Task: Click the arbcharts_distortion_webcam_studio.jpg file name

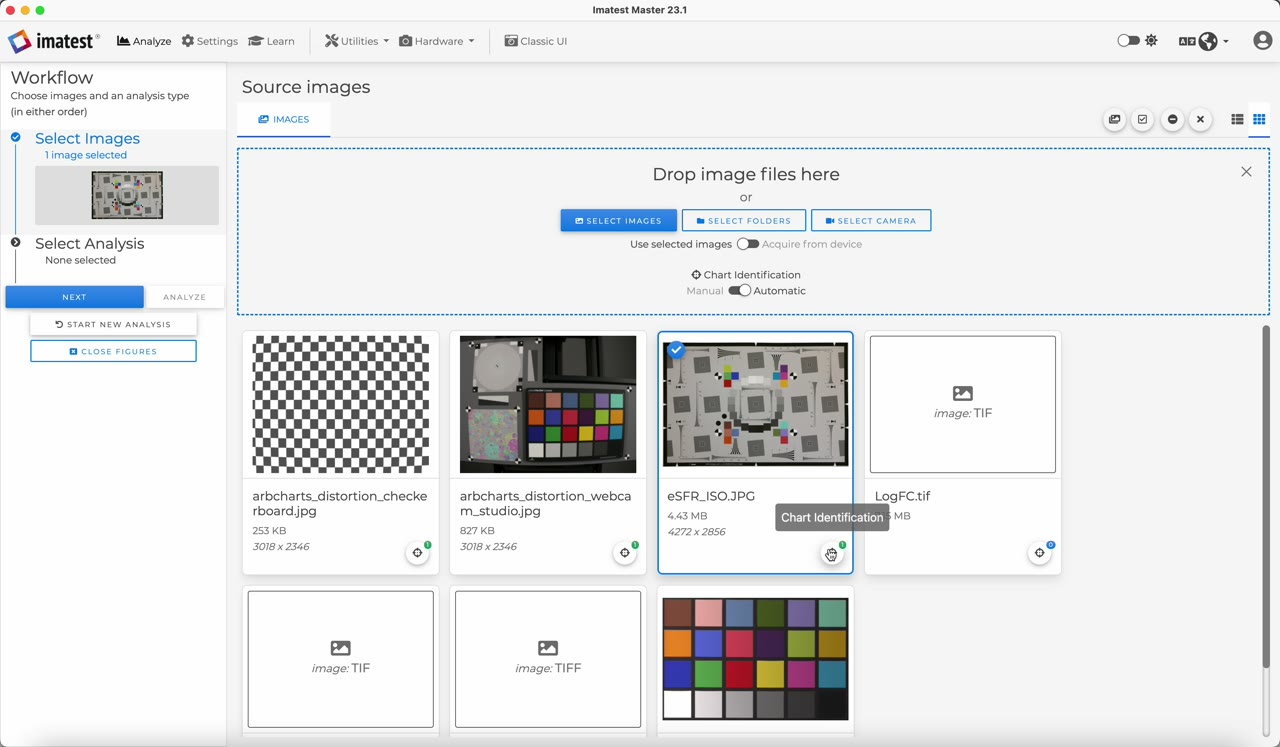Action: [x=546, y=503]
